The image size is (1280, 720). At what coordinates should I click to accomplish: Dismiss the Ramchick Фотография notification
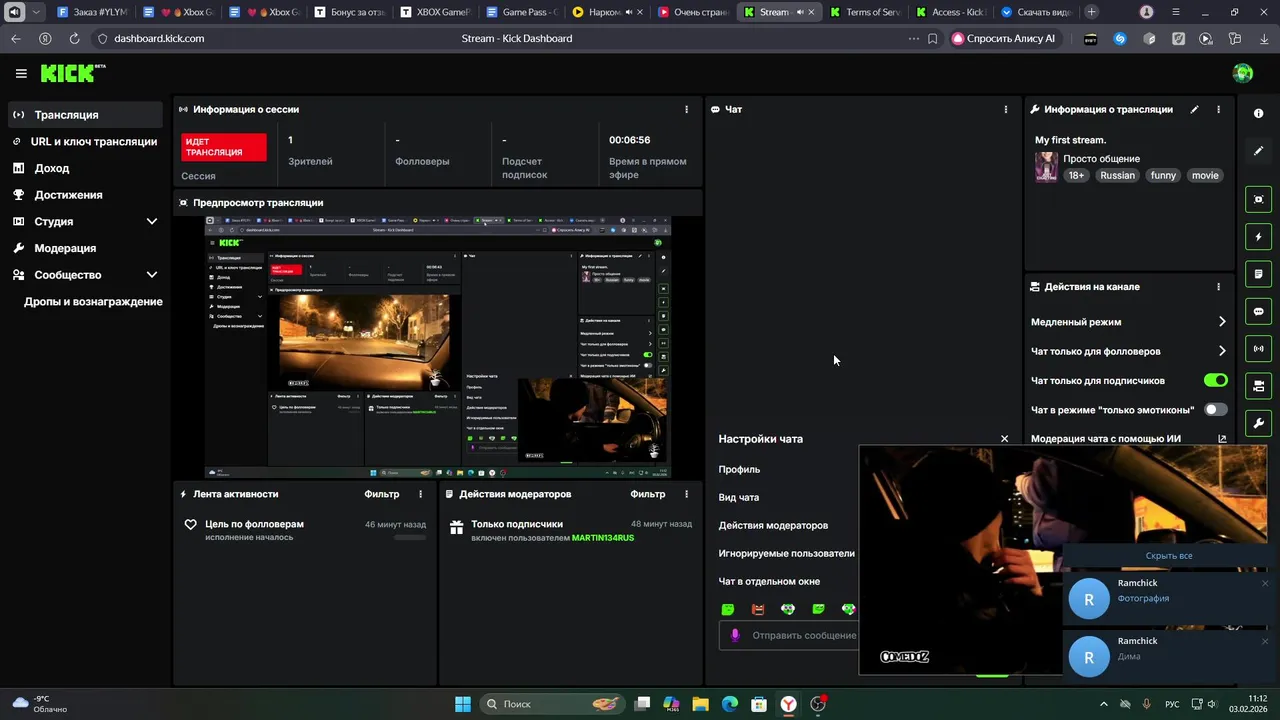click(1265, 583)
